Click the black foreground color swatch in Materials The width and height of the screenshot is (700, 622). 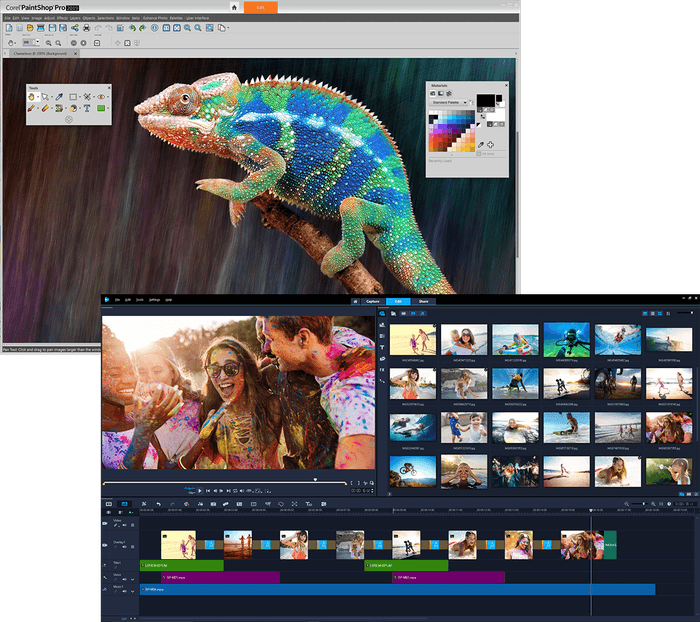click(x=485, y=99)
